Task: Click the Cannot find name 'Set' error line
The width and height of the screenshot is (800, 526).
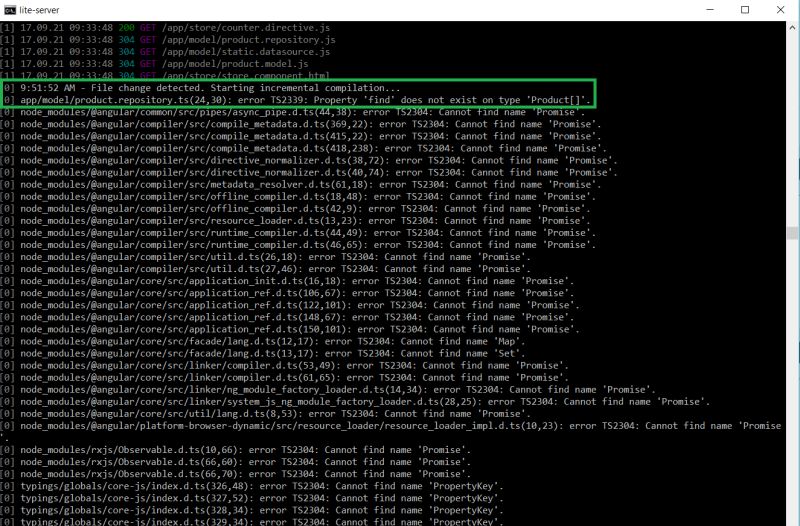Action: pyautogui.click(x=263, y=353)
